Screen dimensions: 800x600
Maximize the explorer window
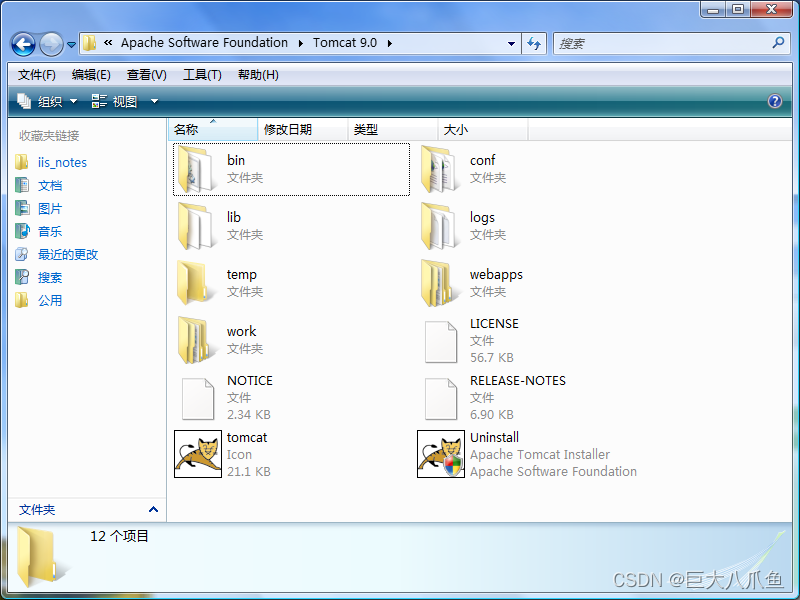[738, 9]
